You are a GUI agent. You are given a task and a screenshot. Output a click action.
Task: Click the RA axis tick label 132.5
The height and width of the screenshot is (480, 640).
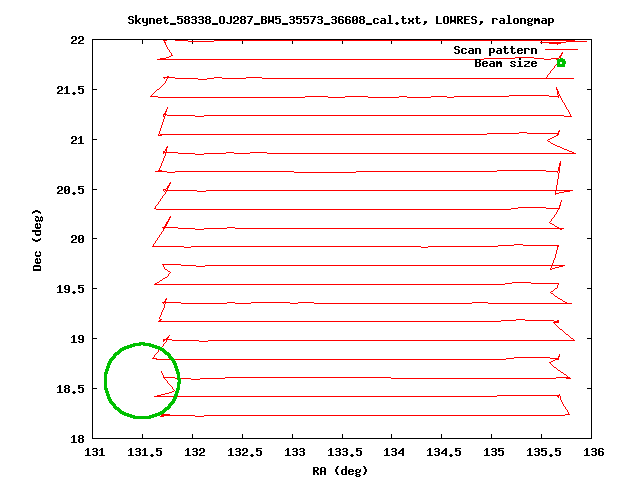(244, 452)
